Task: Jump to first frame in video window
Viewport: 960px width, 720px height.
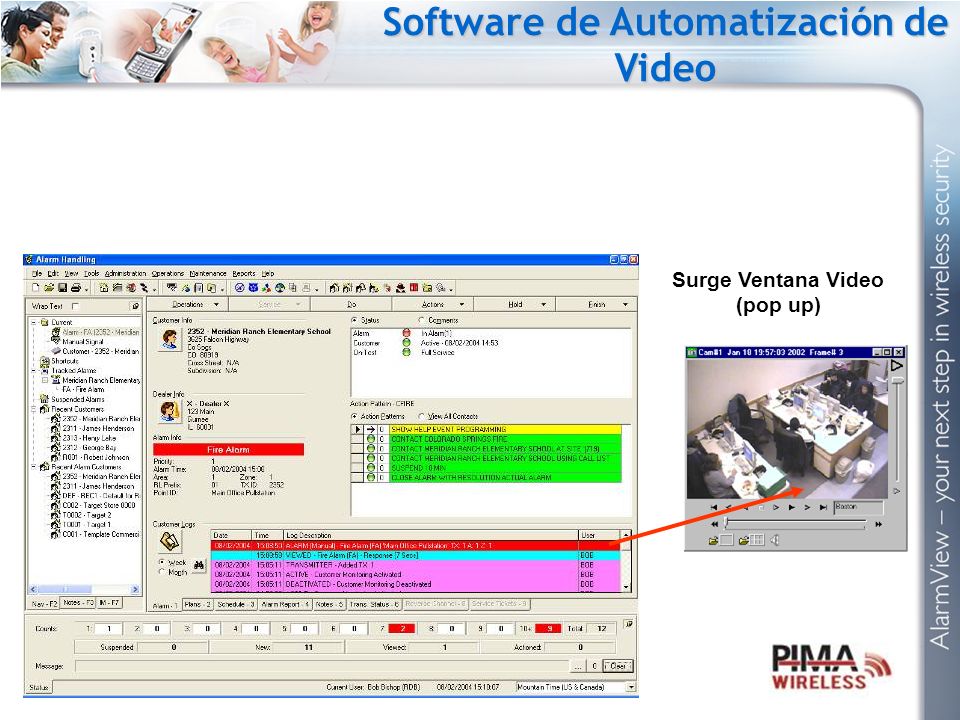Action: click(713, 508)
